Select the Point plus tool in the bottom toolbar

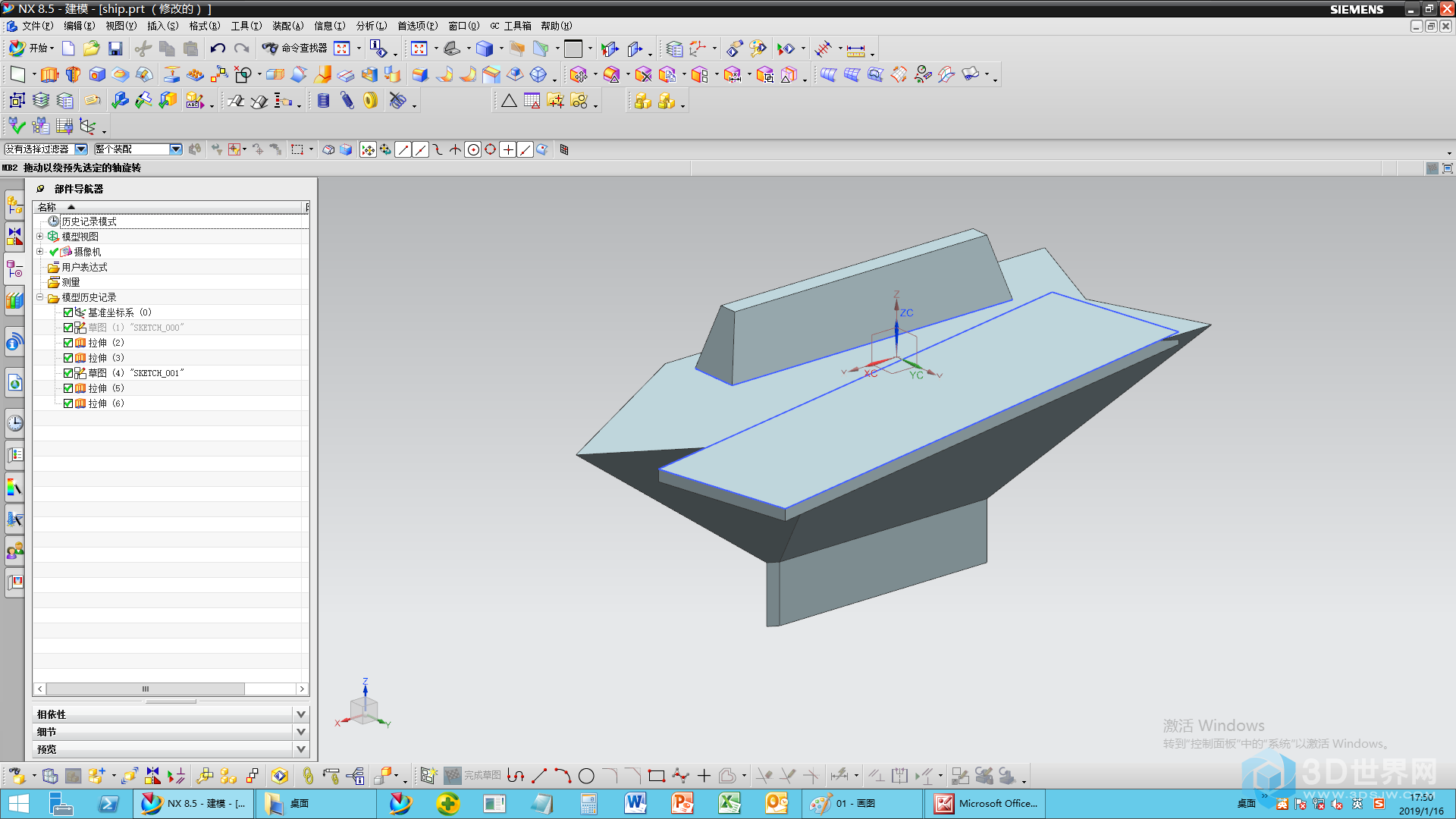coord(704,776)
